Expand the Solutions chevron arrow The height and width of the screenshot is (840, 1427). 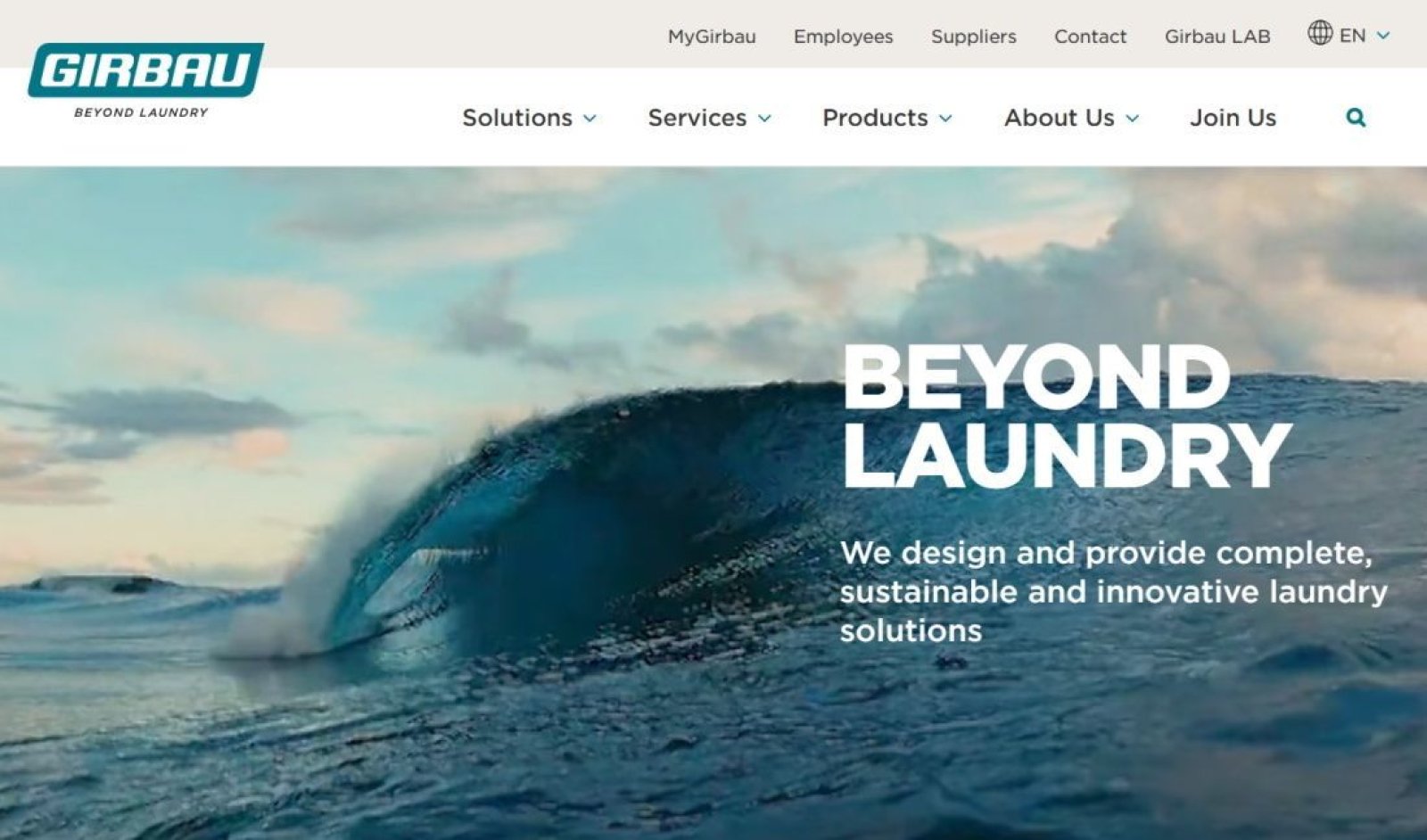590,119
